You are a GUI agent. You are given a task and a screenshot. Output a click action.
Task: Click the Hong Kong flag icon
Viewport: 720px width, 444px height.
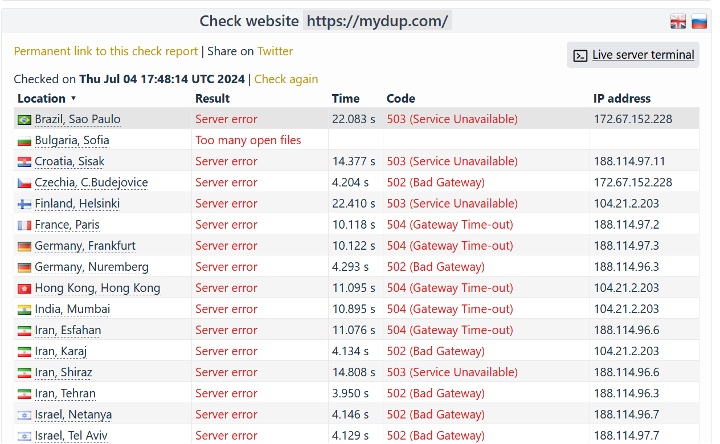[x=24, y=289]
